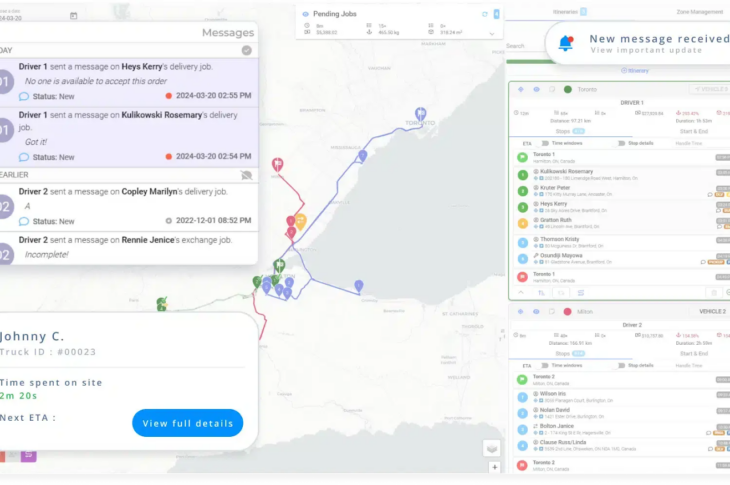Open the Start & End tab for Driver 1
Screen dimensions: 730x485
click(694, 131)
